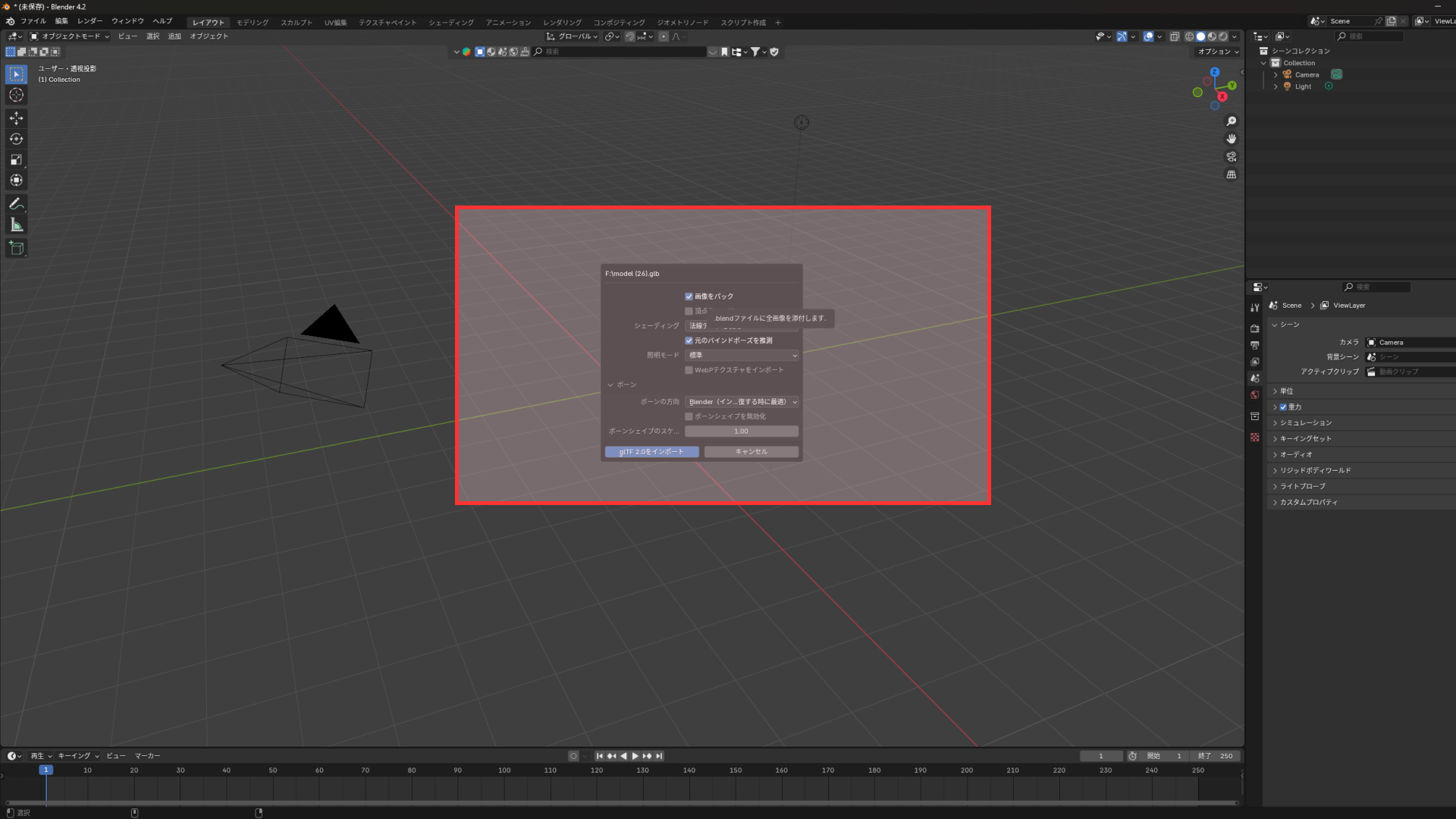1456x819 pixels.
Task: Switch perspective/orthographic with the grid icon
Action: tap(1232, 174)
